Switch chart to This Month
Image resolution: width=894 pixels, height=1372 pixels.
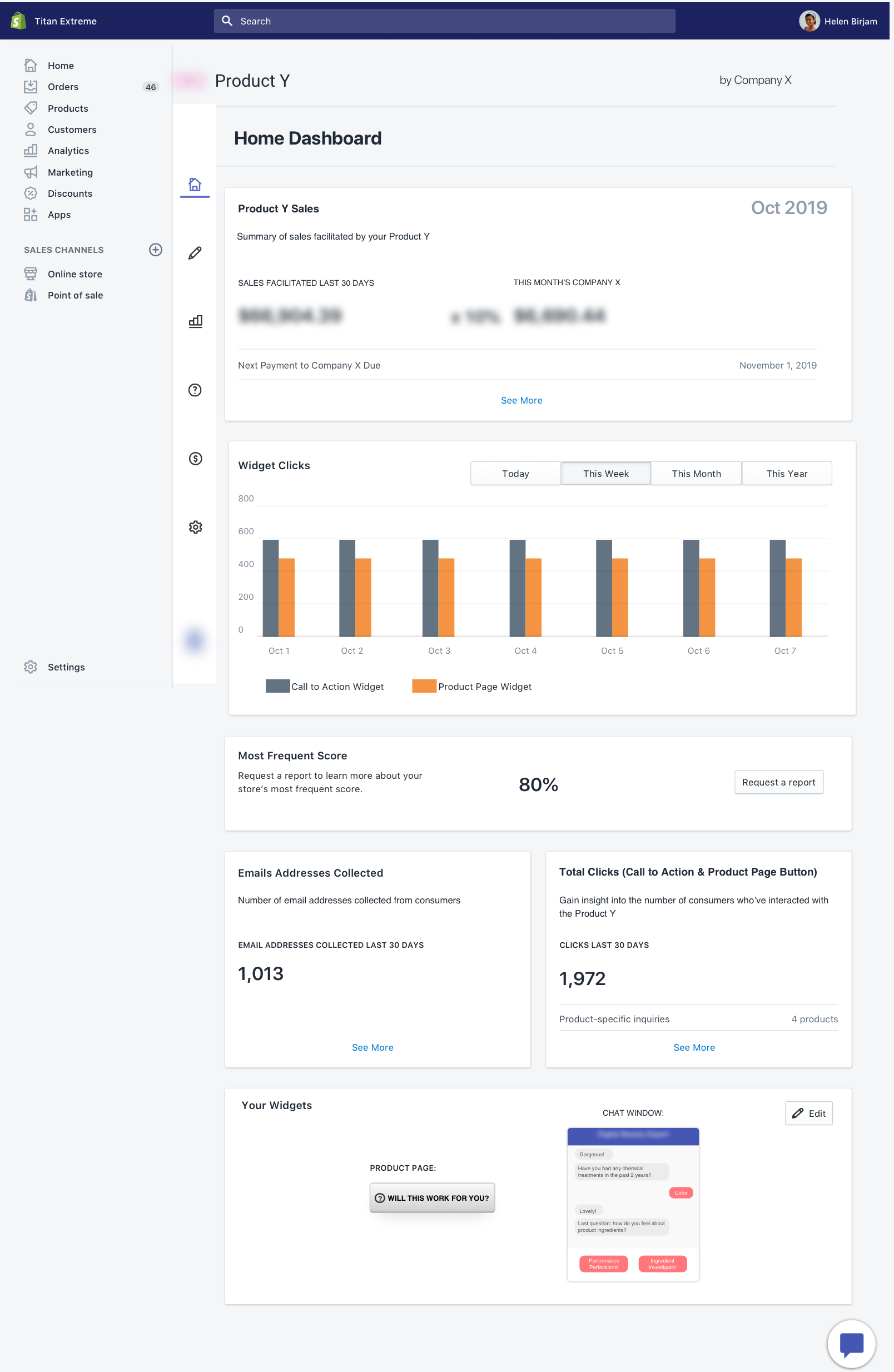(x=696, y=473)
